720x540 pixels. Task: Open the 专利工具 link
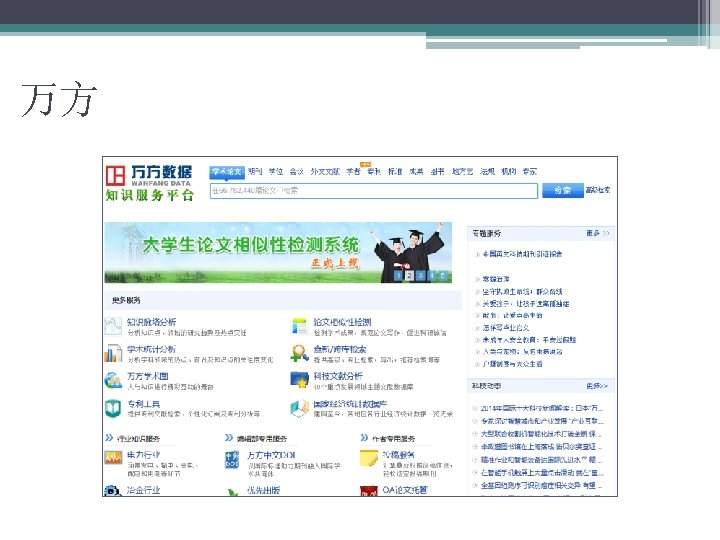coord(144,404)
